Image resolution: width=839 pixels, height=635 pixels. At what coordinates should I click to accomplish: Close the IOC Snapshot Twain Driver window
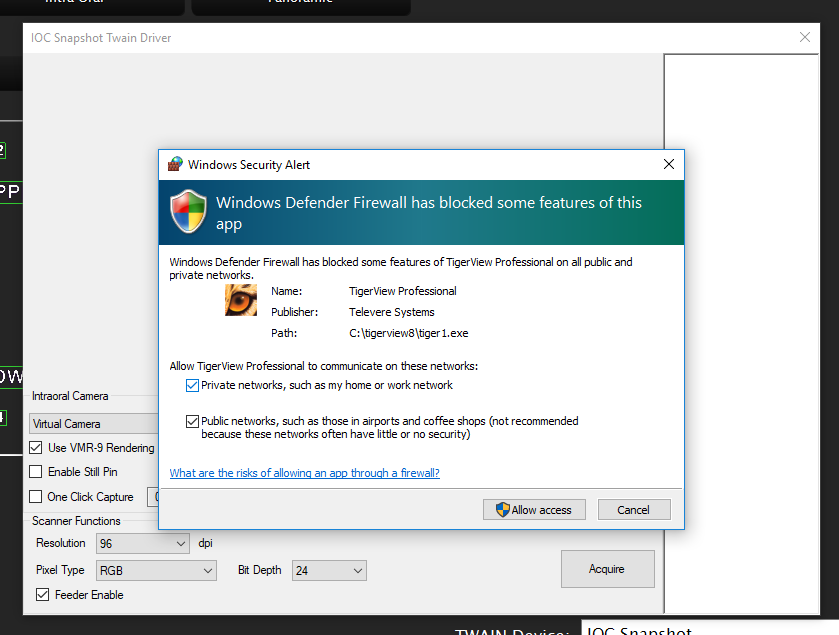point(805,37)
